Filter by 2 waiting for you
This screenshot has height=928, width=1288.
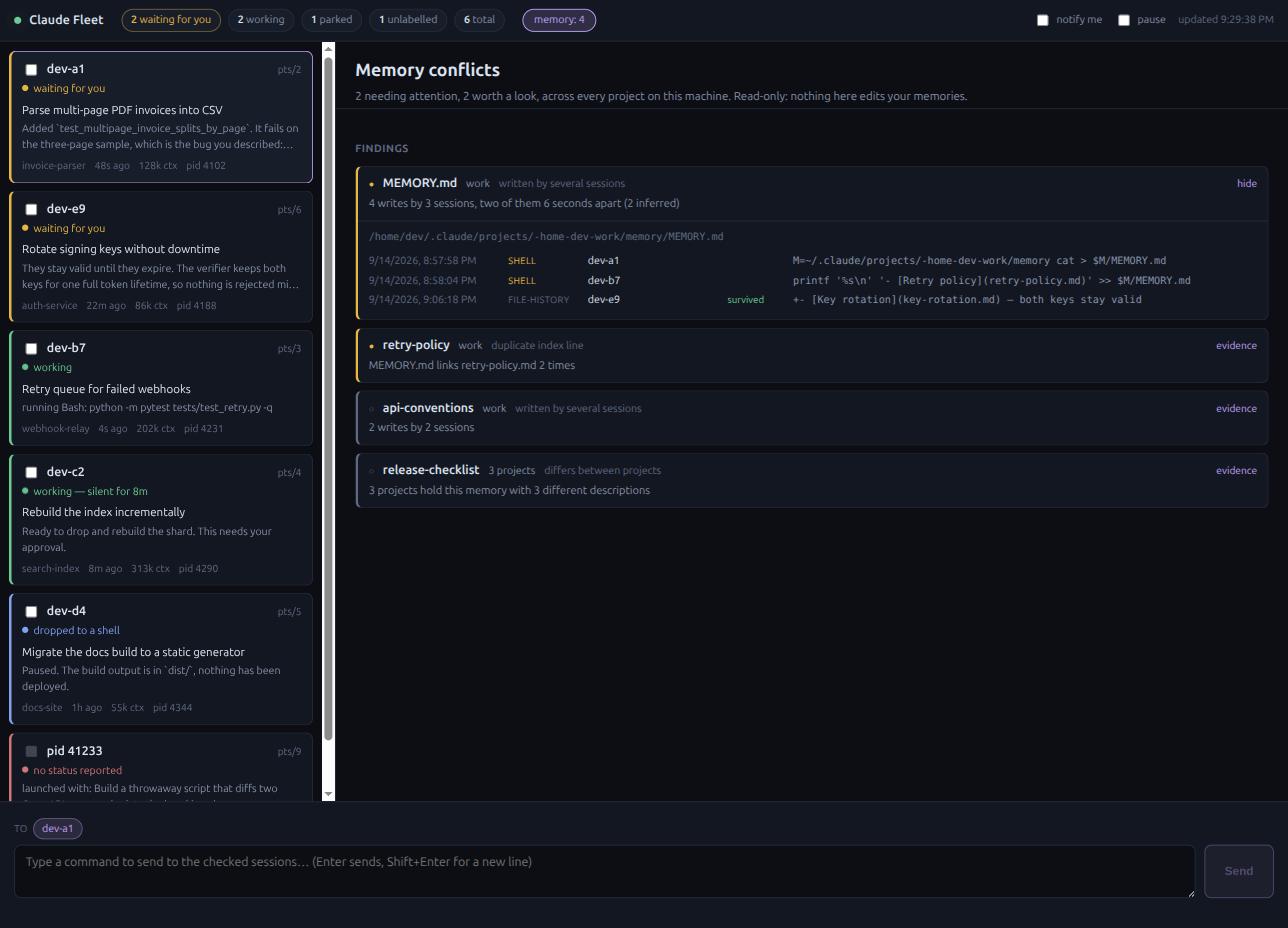[171, 20]
